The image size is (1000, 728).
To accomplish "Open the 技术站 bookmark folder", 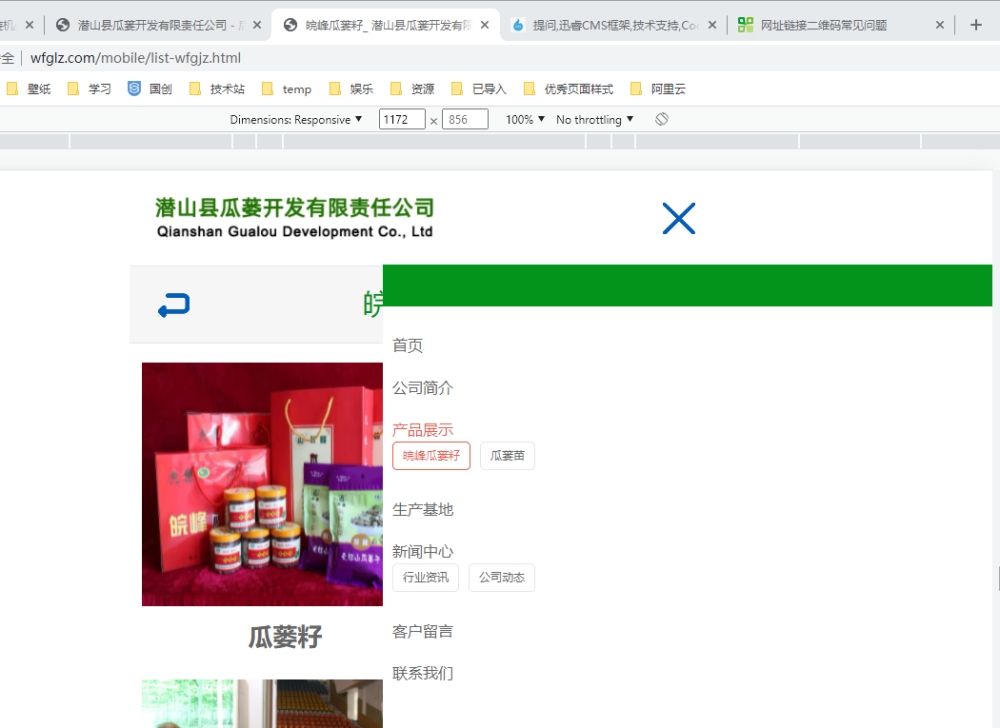I will [217, 89].
